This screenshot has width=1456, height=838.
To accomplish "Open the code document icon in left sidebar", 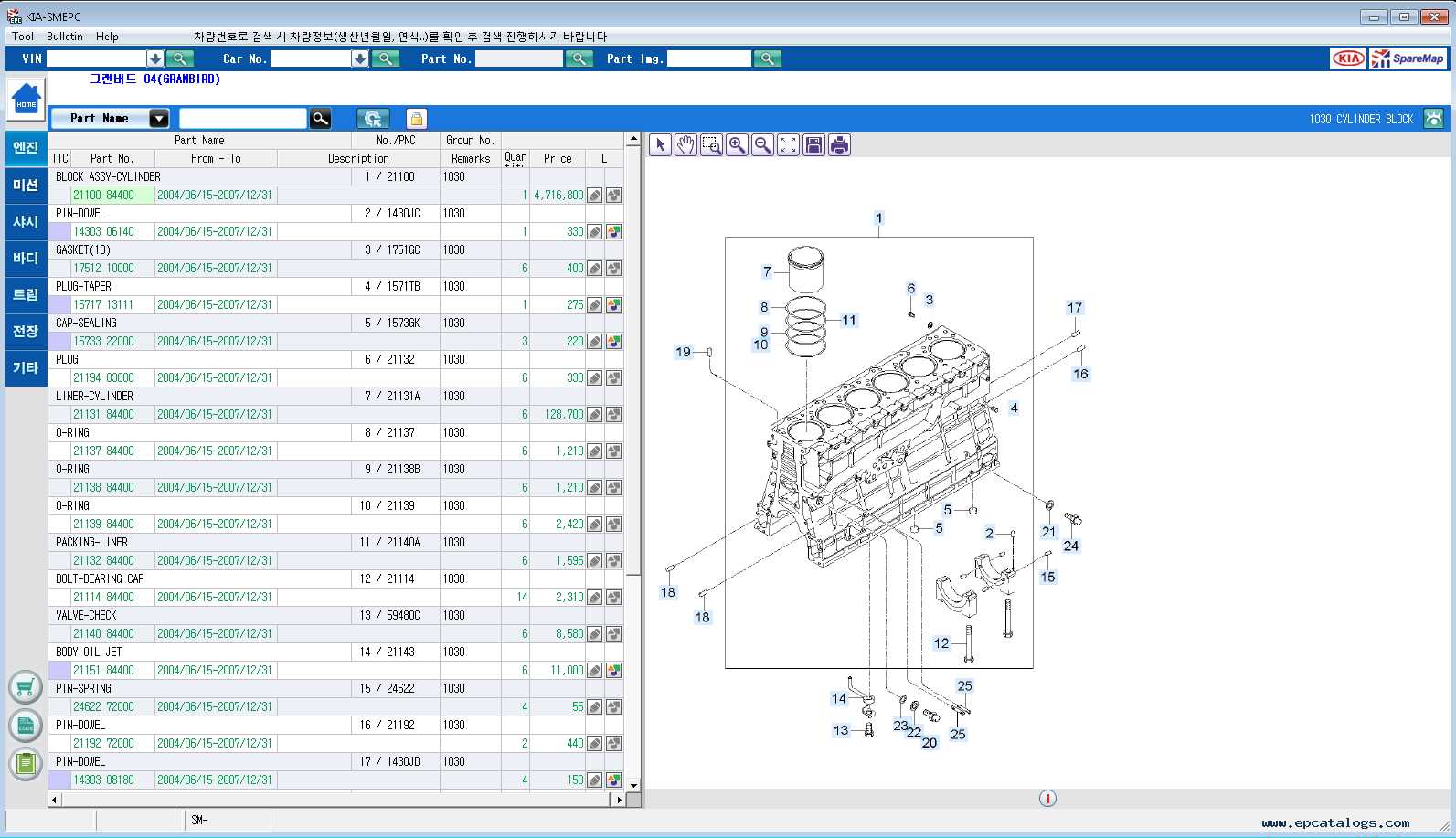I will click(26, 726).
